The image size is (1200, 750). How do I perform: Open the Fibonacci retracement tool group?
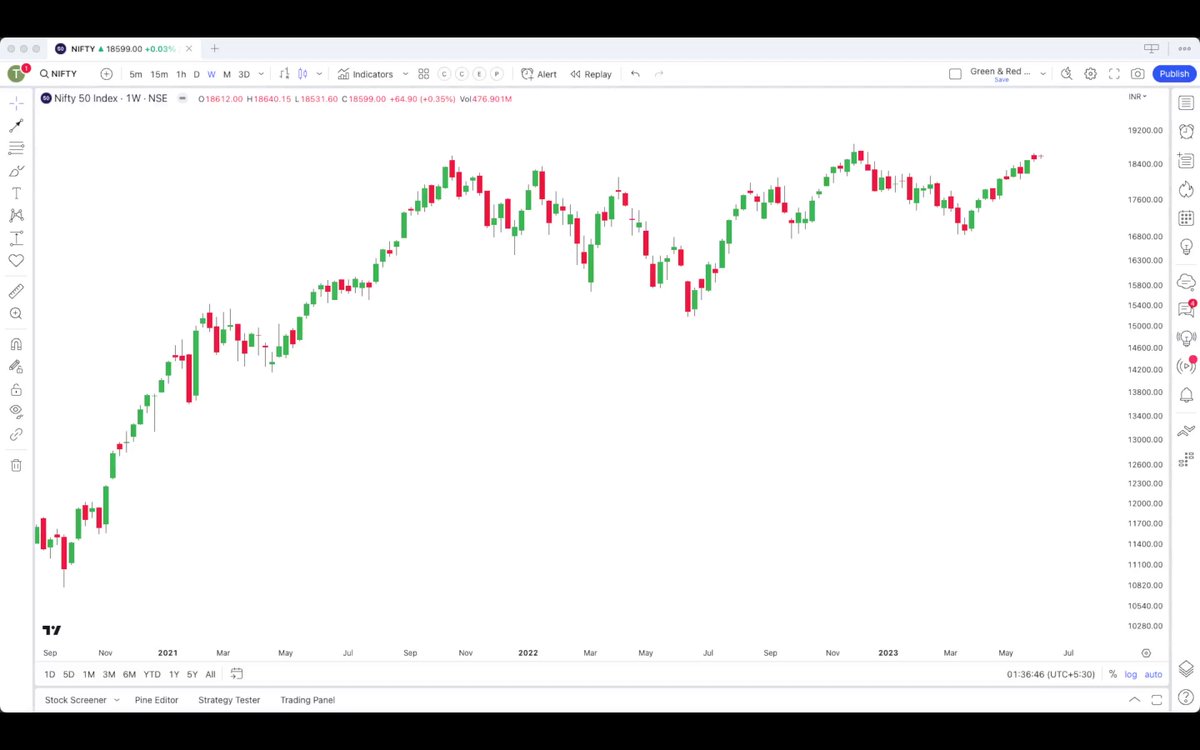click(x=16, y=148)
